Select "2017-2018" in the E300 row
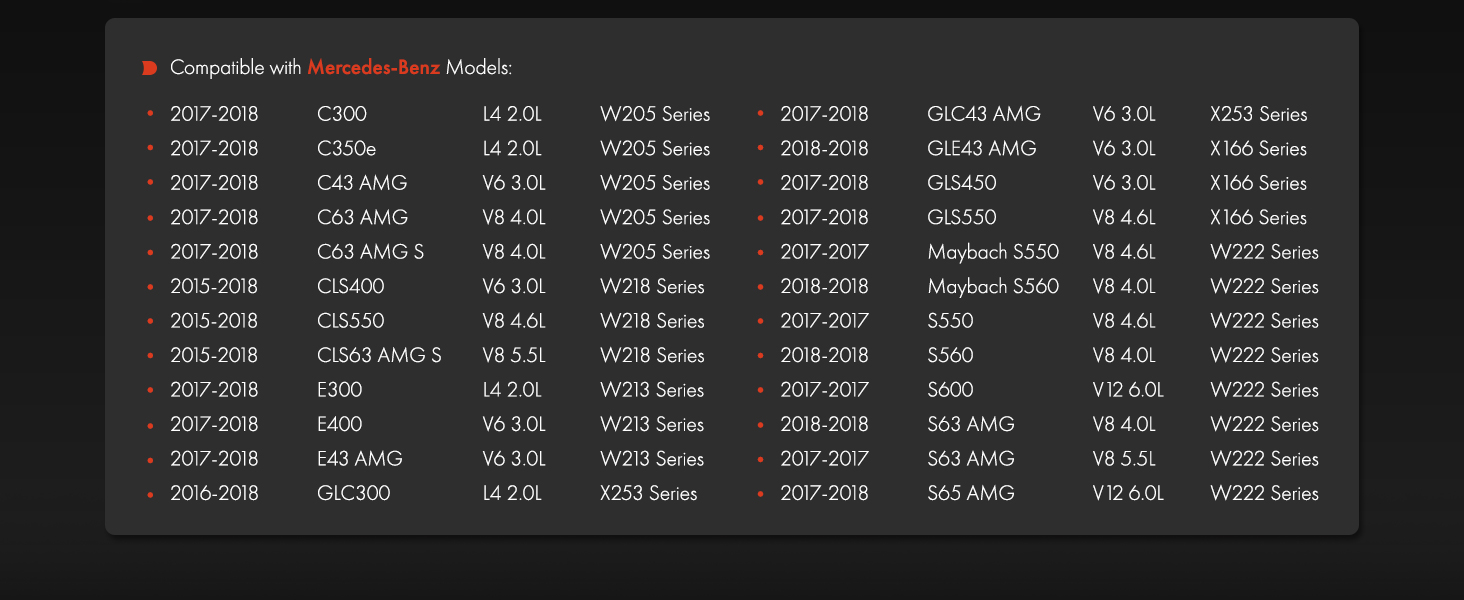The height and width of the screenshot is (600, 1464). [x=214, y=390]
